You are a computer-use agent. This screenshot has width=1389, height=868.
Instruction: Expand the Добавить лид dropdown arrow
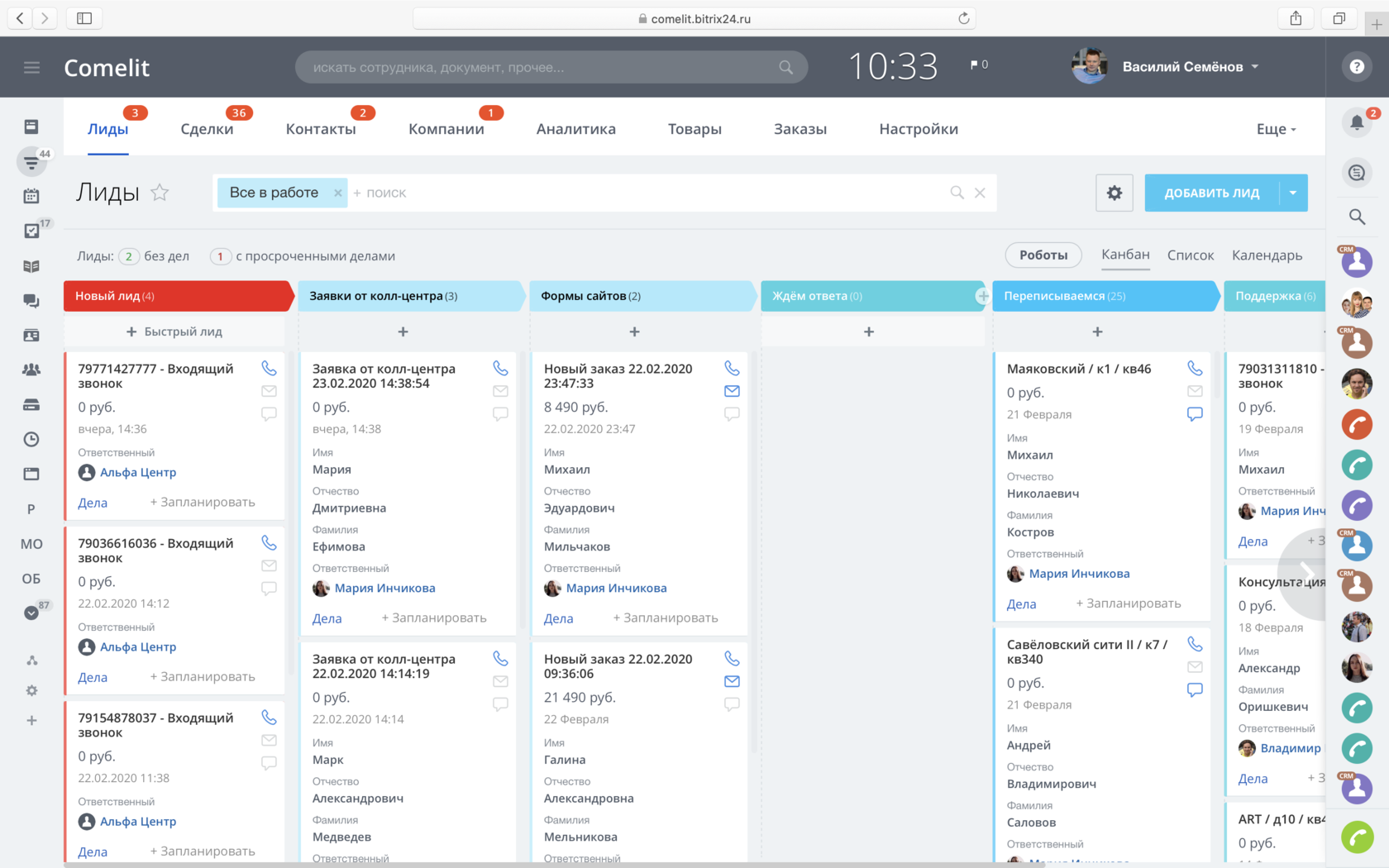click(x=1293, y=193)
